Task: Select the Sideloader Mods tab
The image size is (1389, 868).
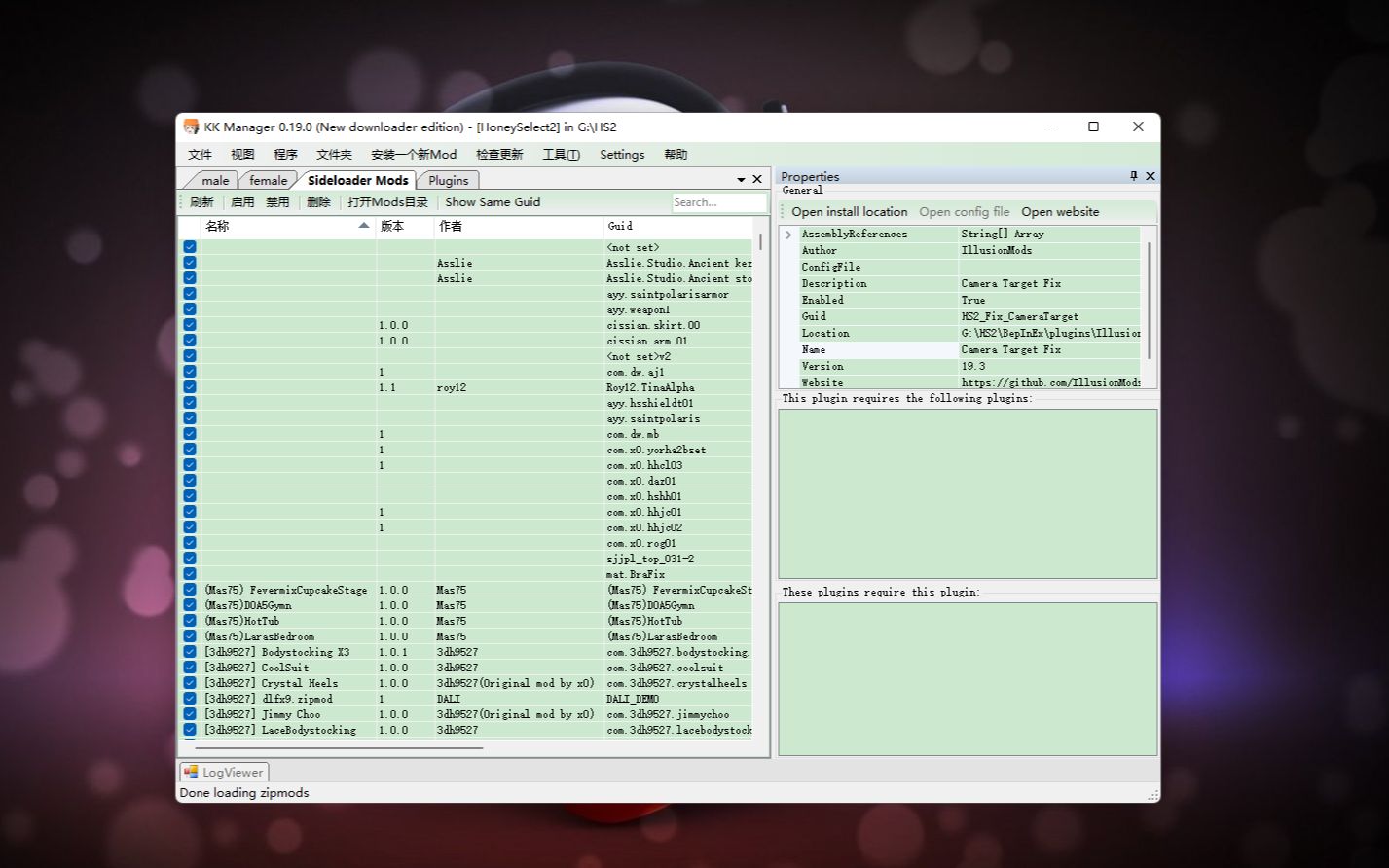Action: 358,180
